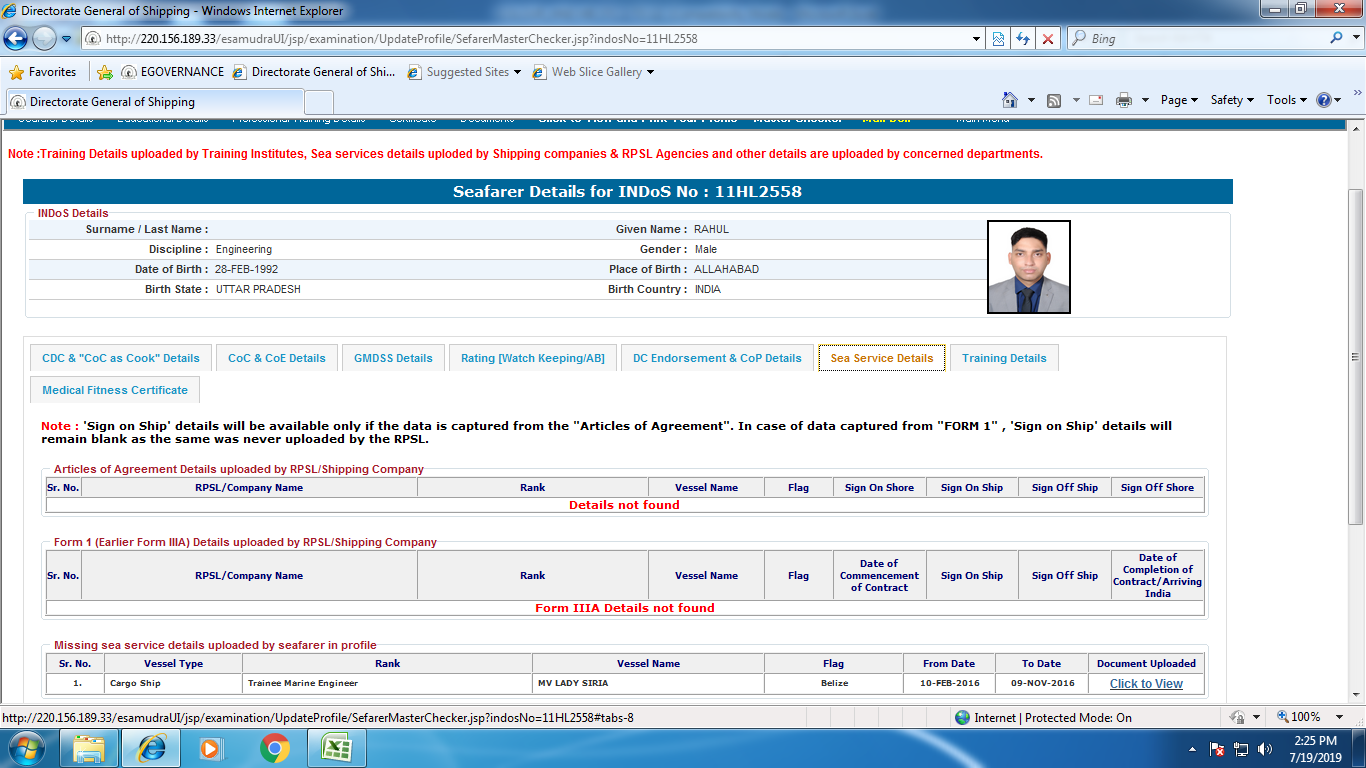
Task: Open the Safety dropdown menu
Action: [x=1232, y=100]
